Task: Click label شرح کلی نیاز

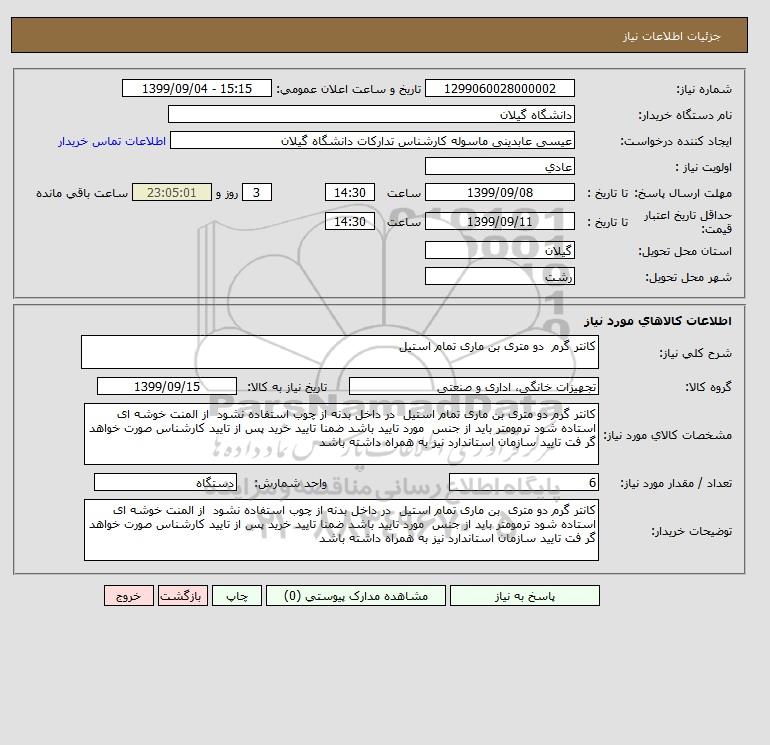Action: (695, 353)
